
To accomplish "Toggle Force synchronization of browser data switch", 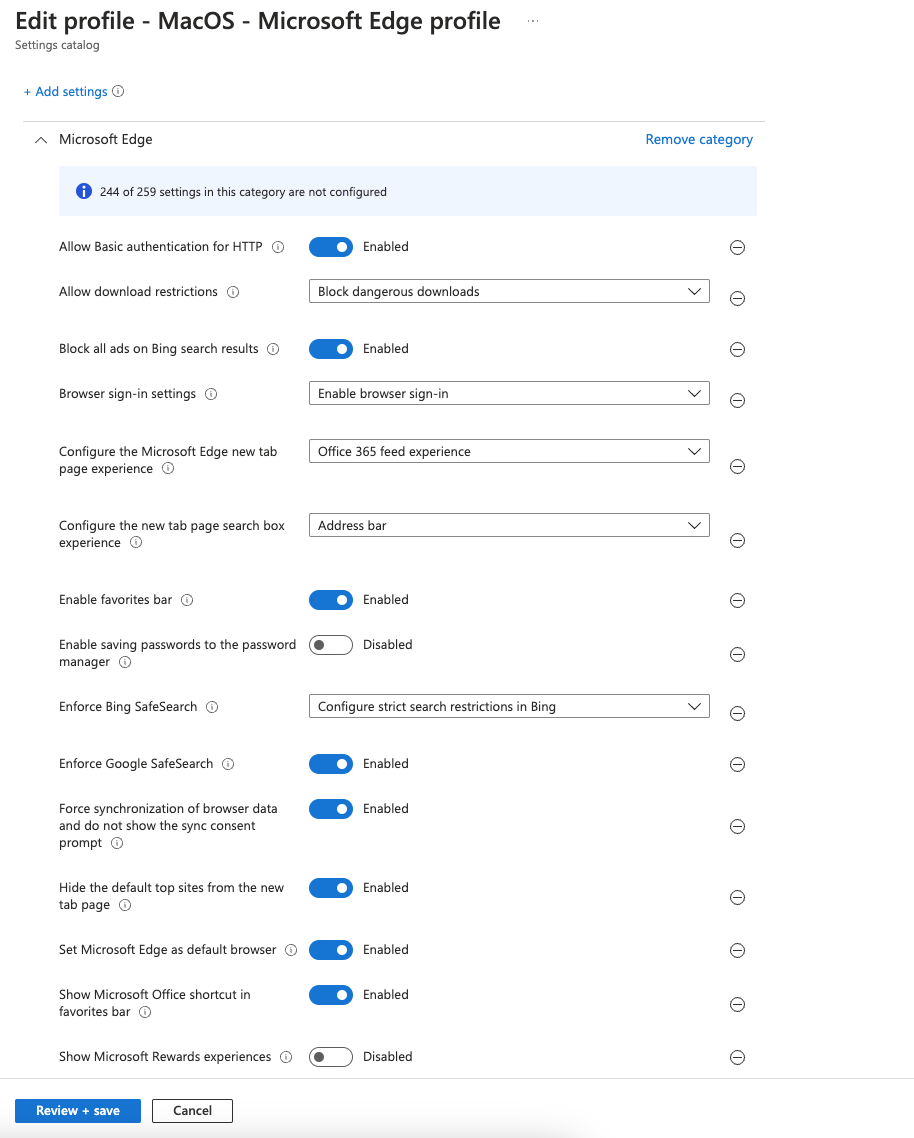I will [331, 809].
